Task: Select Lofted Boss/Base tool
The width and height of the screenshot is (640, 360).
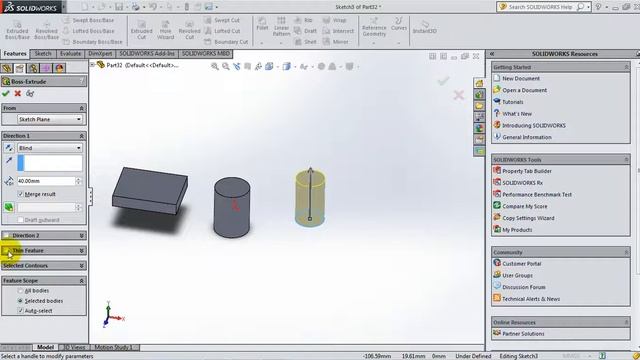Action: [x=89, y=31]
